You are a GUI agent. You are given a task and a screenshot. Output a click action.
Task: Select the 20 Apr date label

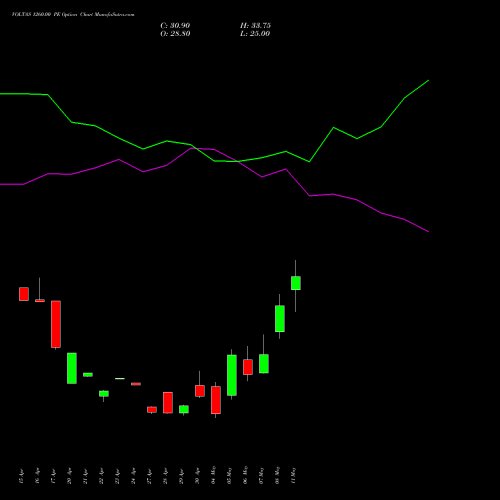tap(70, 476)
